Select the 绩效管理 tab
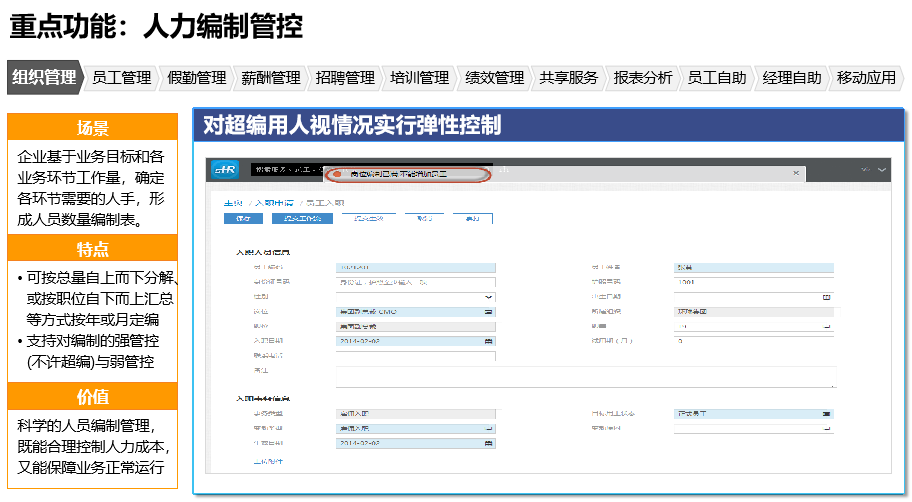 pyautogui.click(x=494, y=77)
